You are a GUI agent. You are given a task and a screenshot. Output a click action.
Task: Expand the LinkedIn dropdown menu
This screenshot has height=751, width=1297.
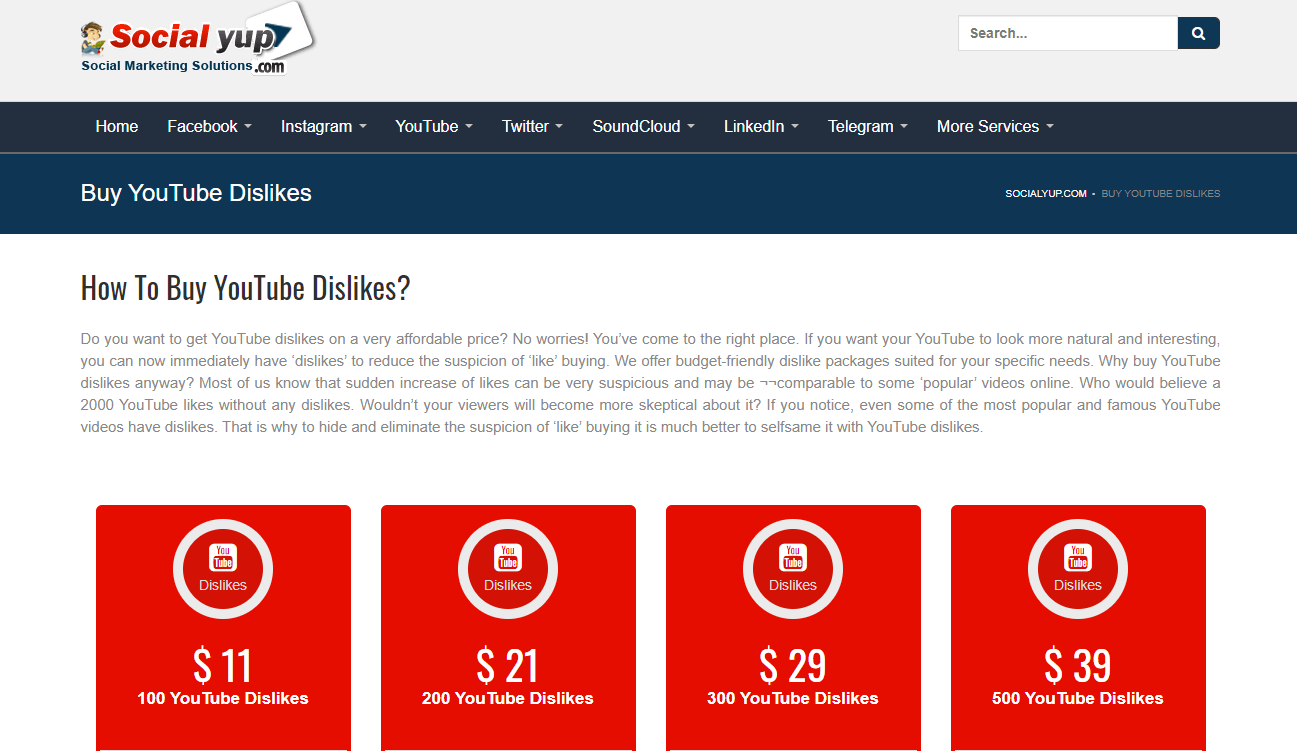[761, 126]
